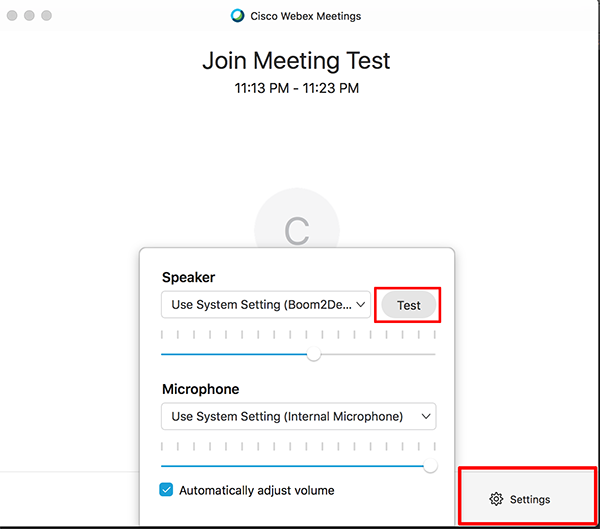Click the microphone volume slider handle
Viewport: 600px width, 529px height.
pyautogui.click(x=430, y=465)
